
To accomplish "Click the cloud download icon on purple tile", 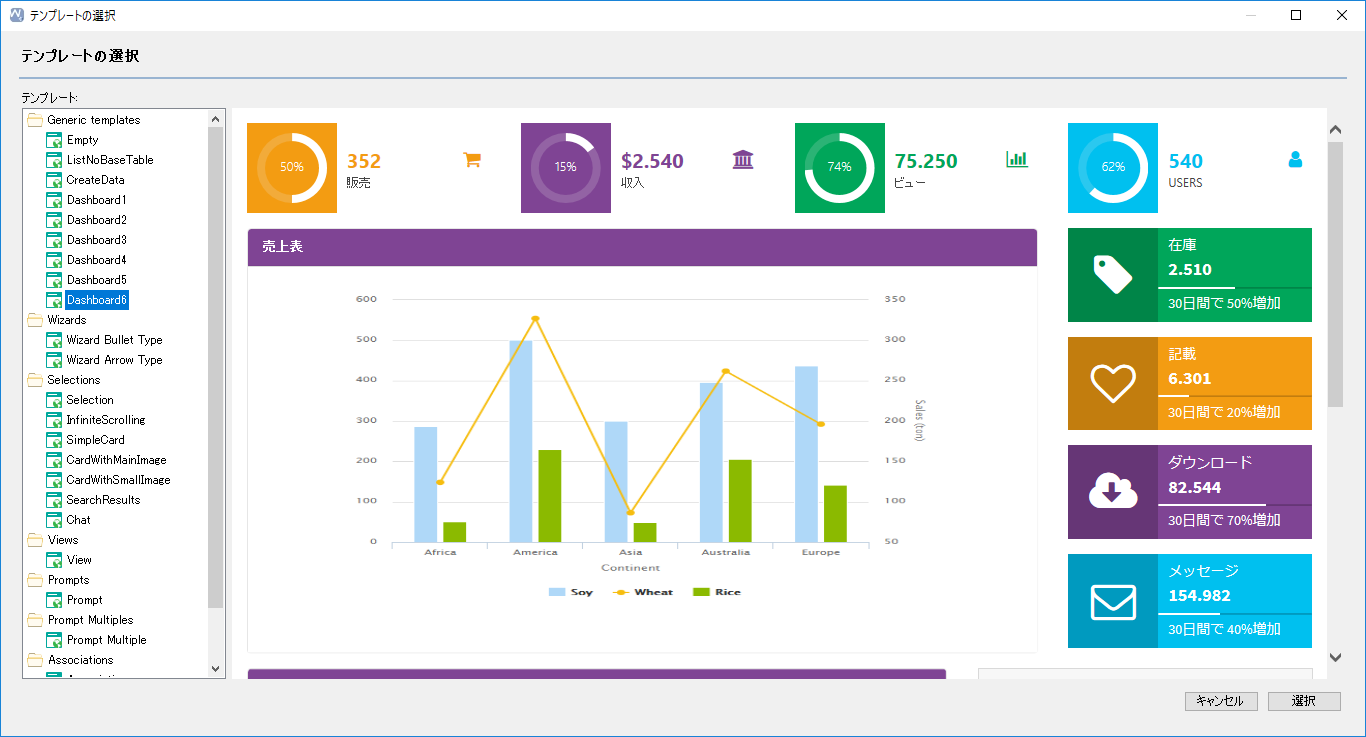I will (x=1112, y=492).
